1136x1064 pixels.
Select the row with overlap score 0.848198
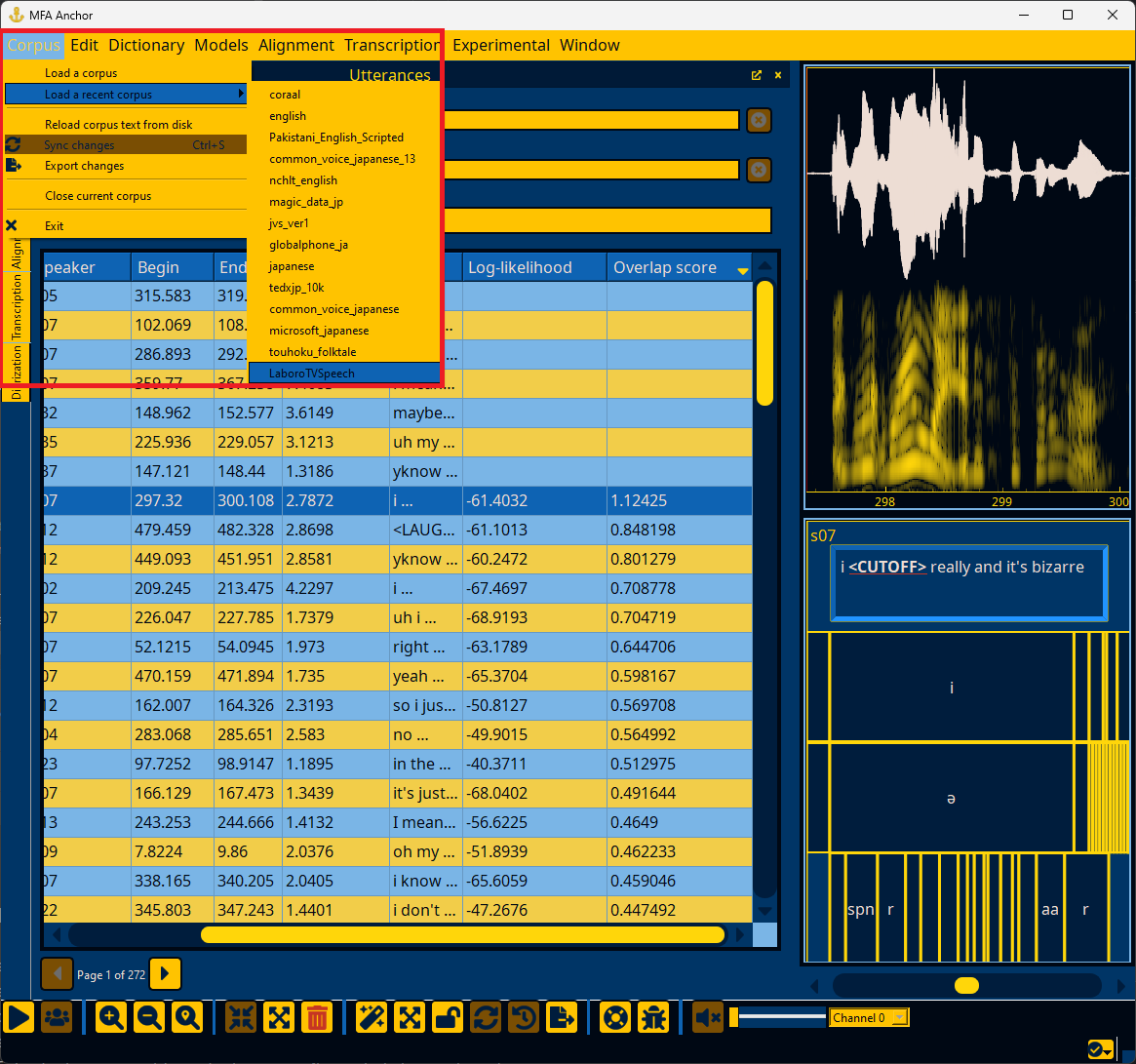[x=398, y=530]
